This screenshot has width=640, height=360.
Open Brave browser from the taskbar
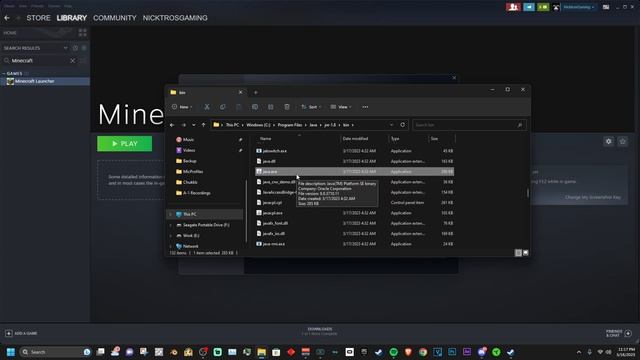tap(408, 352)
